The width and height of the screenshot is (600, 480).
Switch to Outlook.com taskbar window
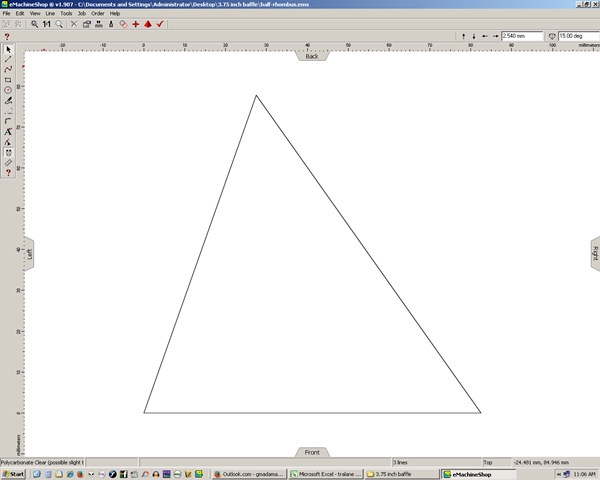249,474
